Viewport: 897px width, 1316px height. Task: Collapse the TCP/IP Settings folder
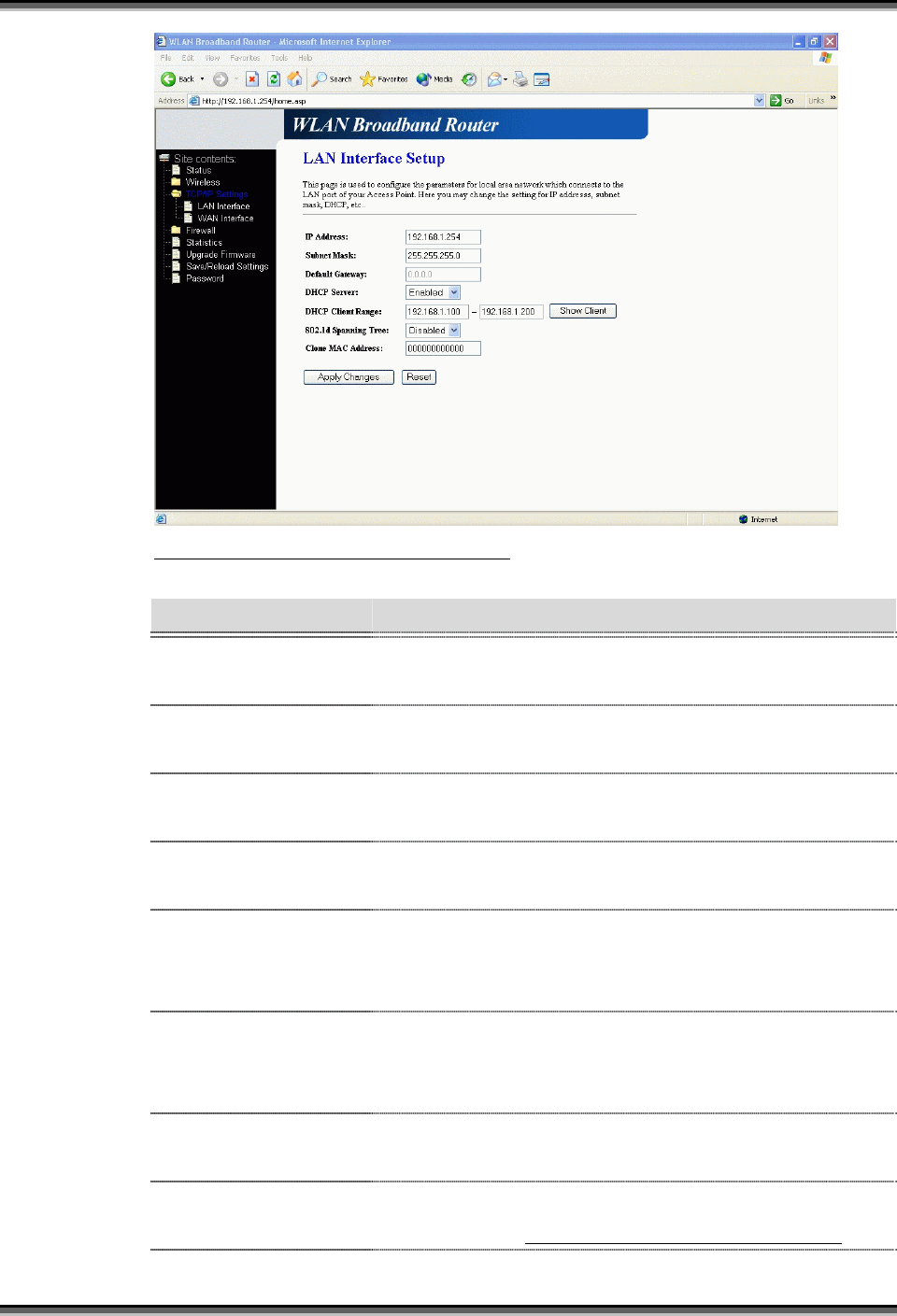(216, 194)
